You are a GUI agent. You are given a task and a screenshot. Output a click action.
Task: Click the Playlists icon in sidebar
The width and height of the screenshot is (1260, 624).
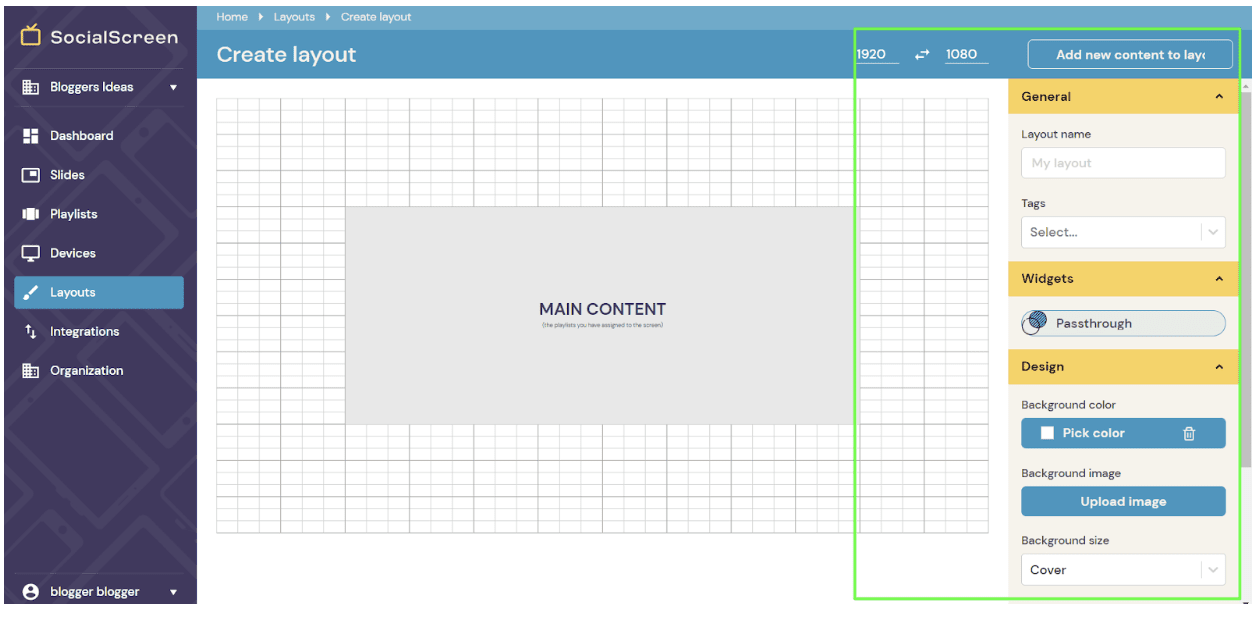click(30, 214)
